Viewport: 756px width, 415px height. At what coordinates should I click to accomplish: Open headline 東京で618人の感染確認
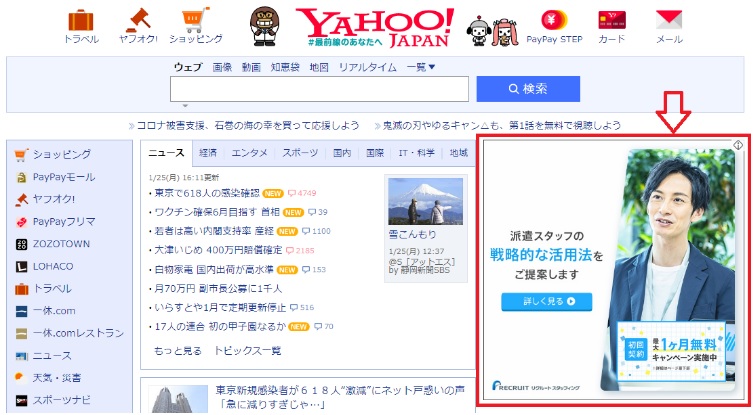coord(207,193)
